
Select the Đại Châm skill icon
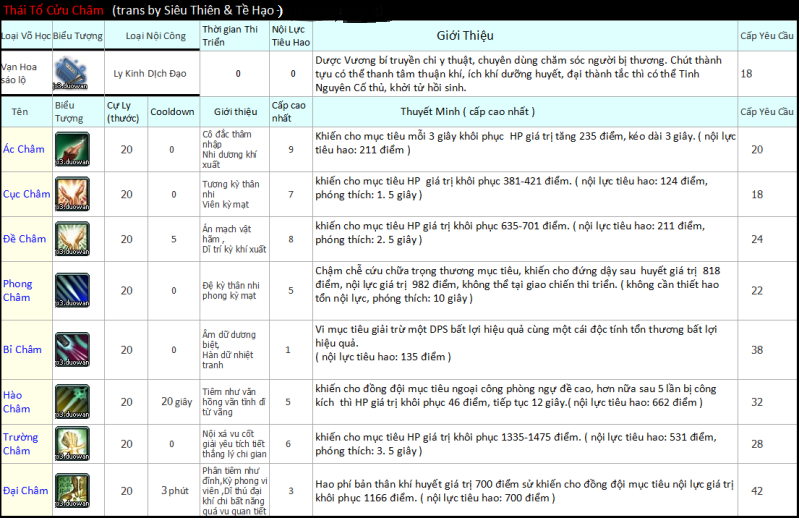tap(72, 490)
